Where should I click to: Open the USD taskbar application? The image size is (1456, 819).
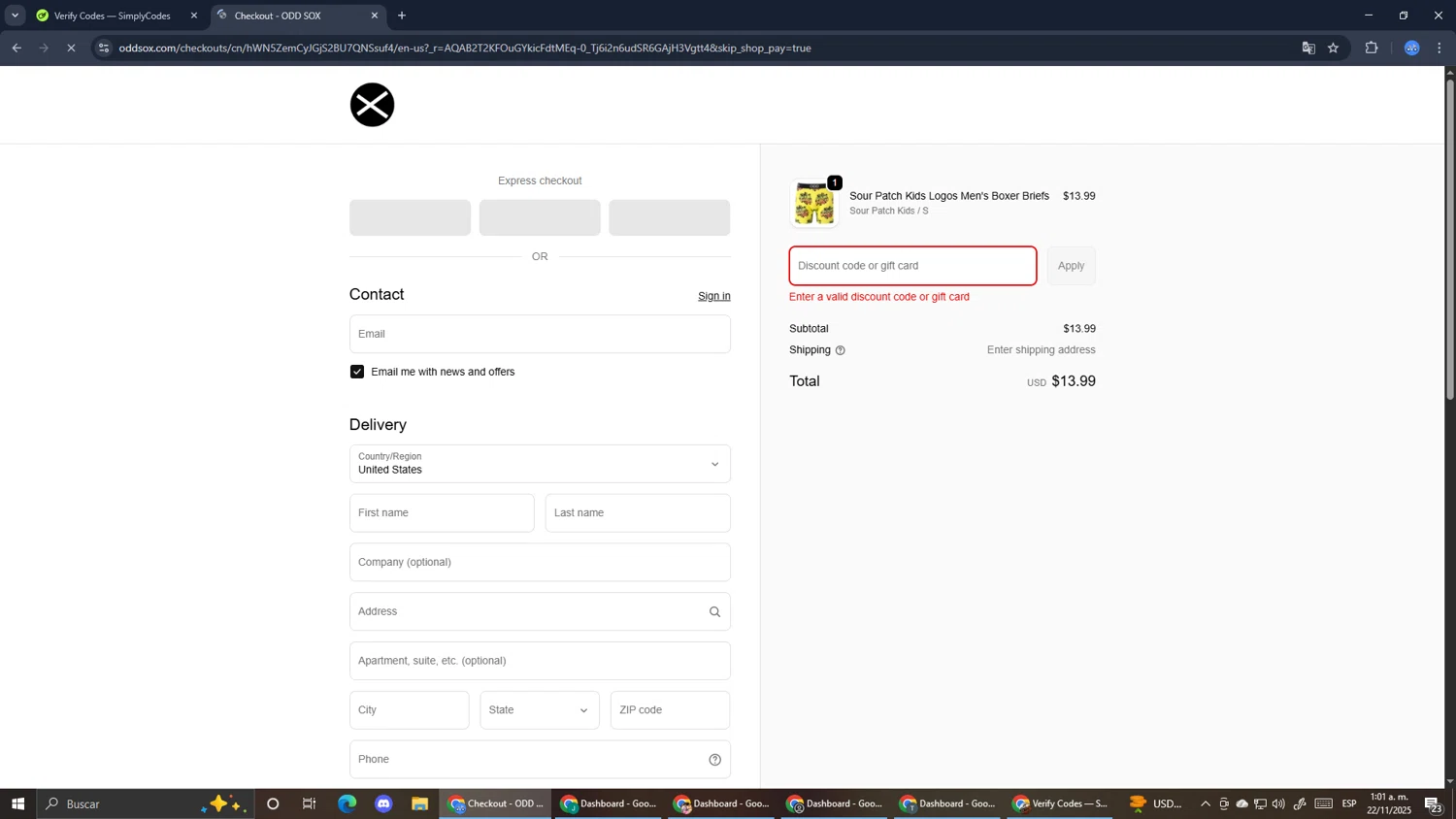(1156, 803)
